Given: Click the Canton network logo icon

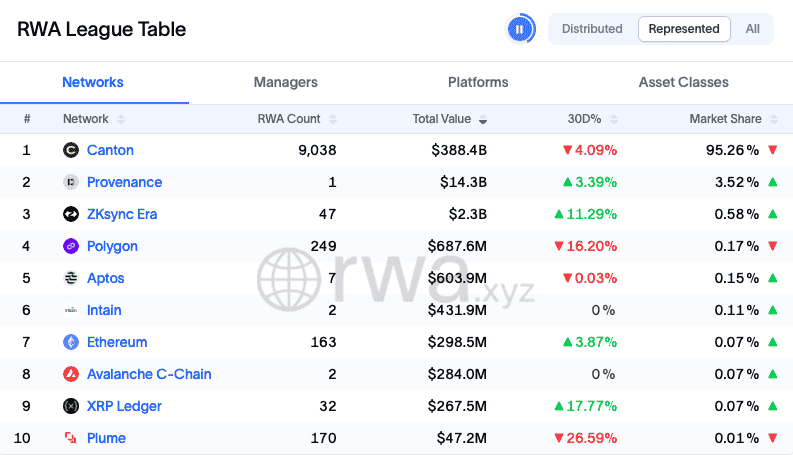Looking at the screenshot, I should 71,150.
